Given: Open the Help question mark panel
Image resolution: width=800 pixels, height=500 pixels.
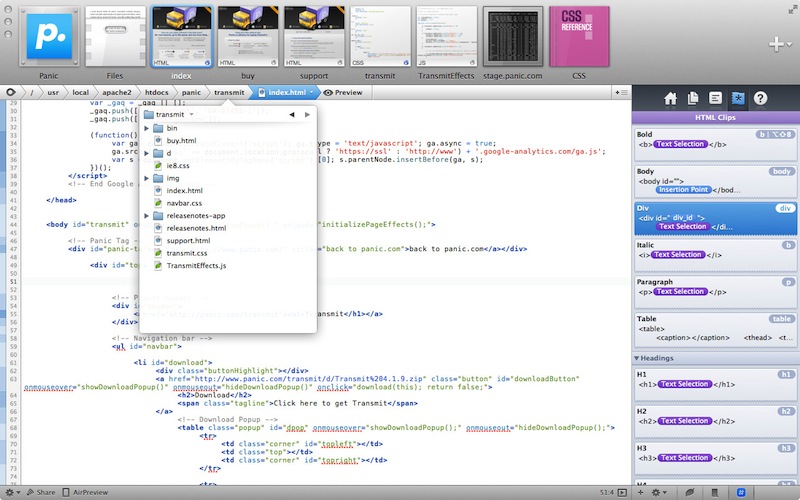Looking at the screenshot, I should pos(761,98).
